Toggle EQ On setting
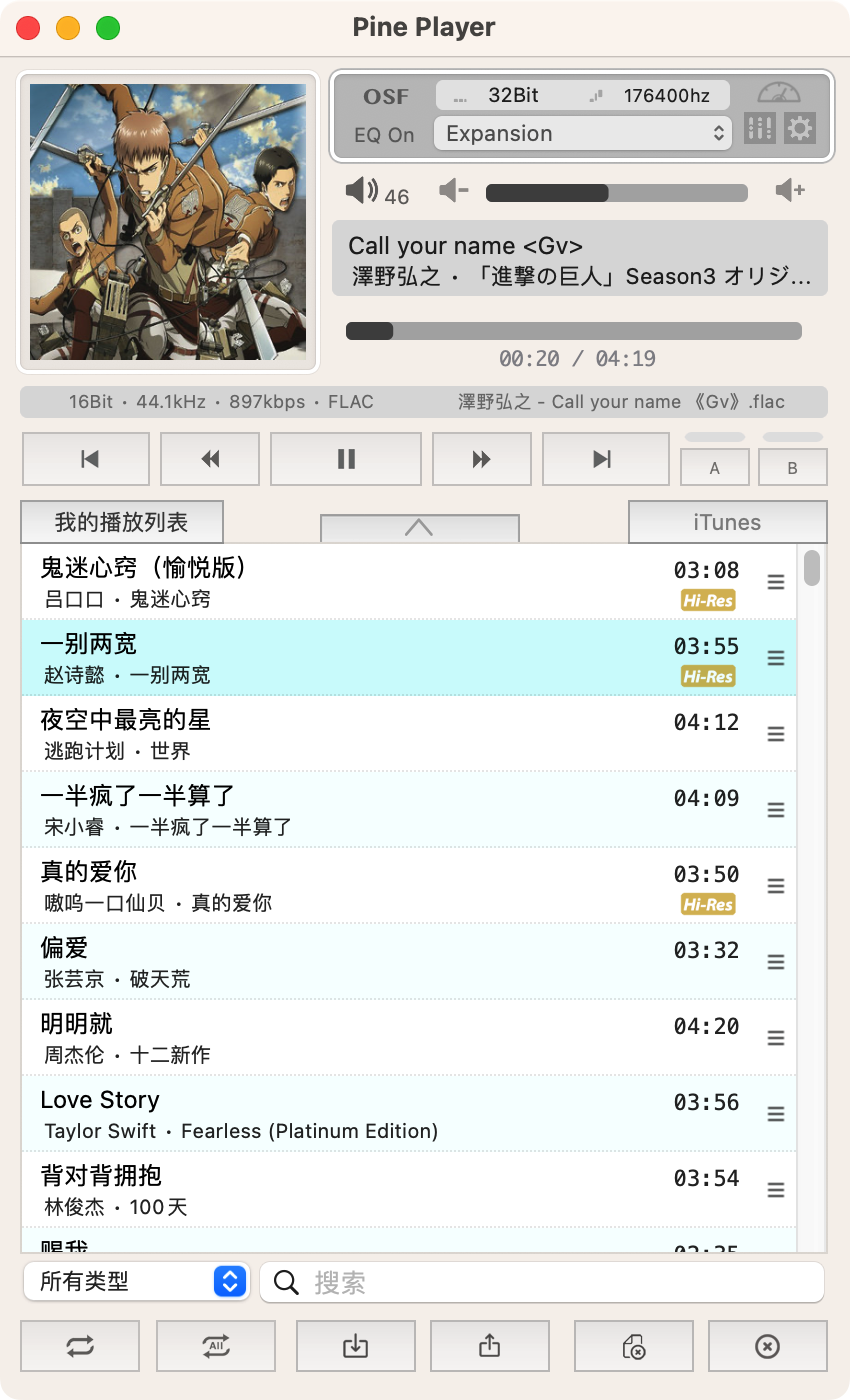 (384, 135)
